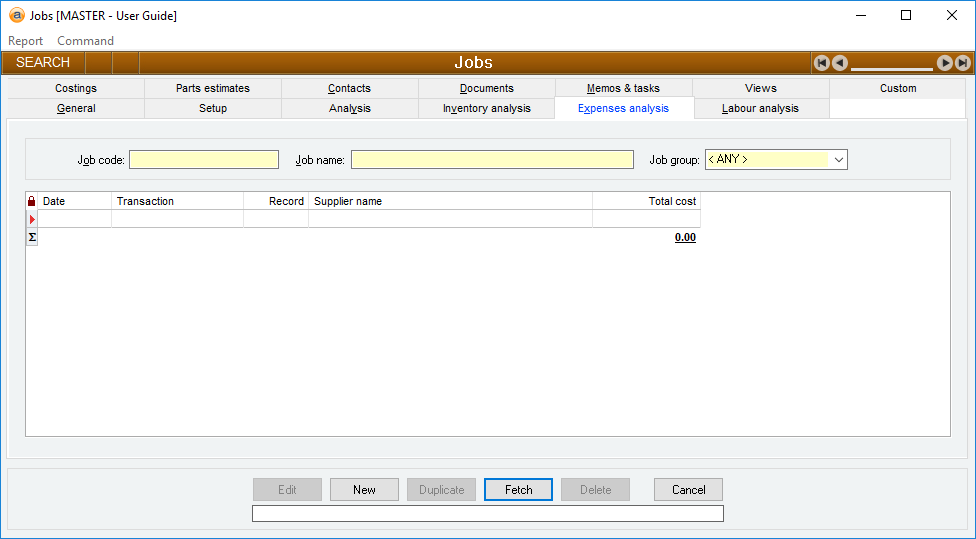Viewport: 976px width, 539px height.
Task: Click the New button
Action: click(x=364, y=490)
